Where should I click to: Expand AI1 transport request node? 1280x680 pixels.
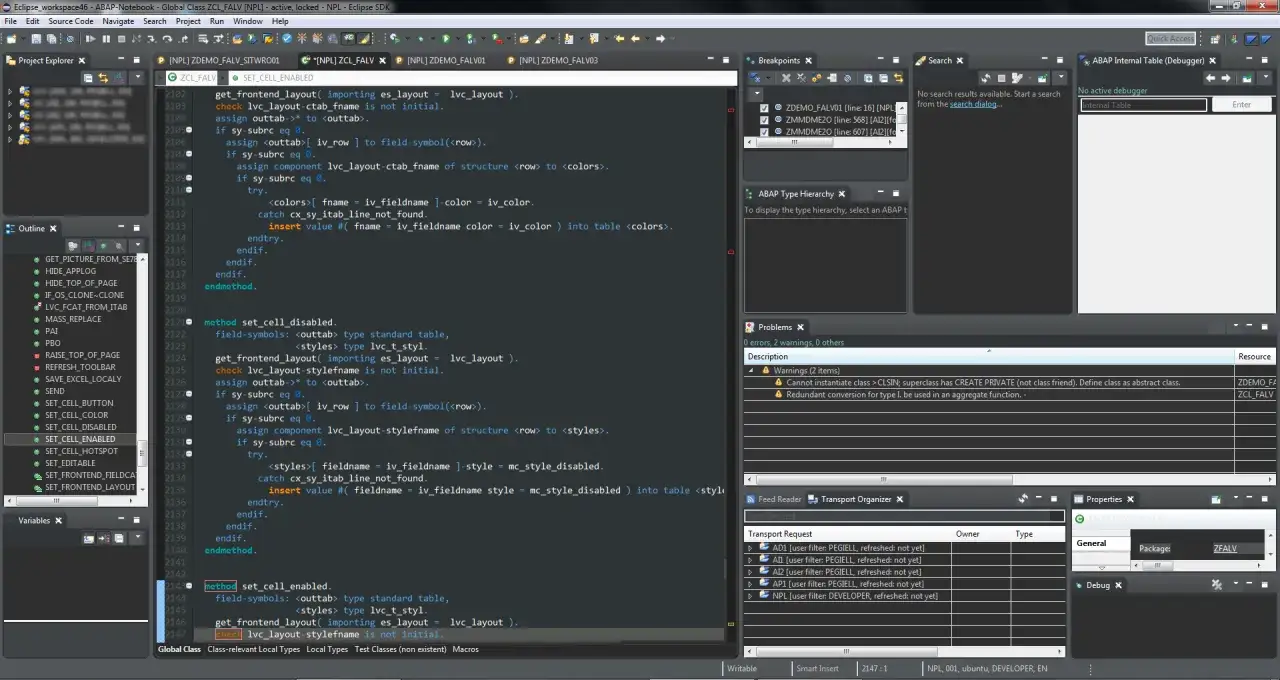[750, 560]
